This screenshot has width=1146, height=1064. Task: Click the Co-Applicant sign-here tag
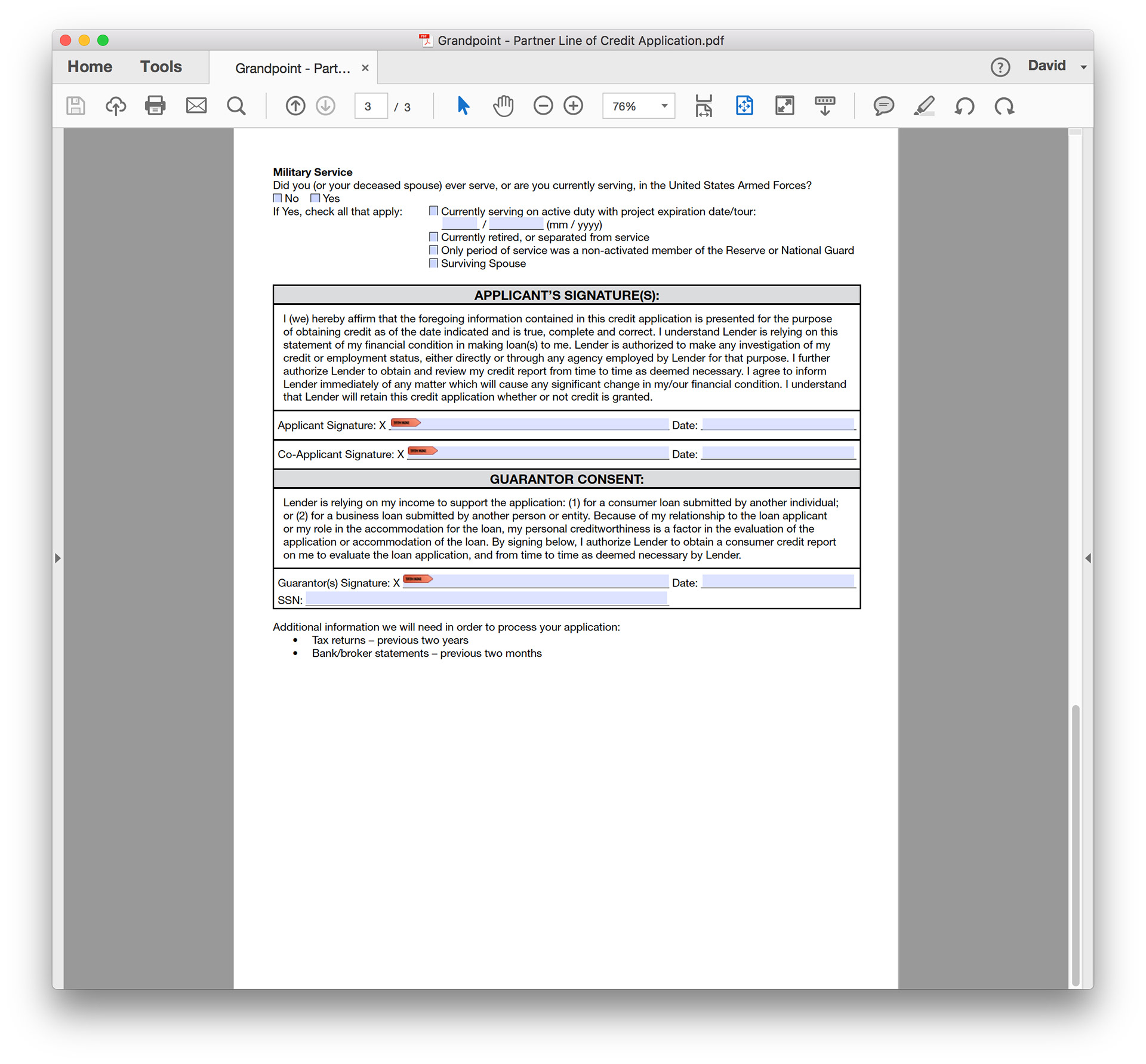pos(423,451)
